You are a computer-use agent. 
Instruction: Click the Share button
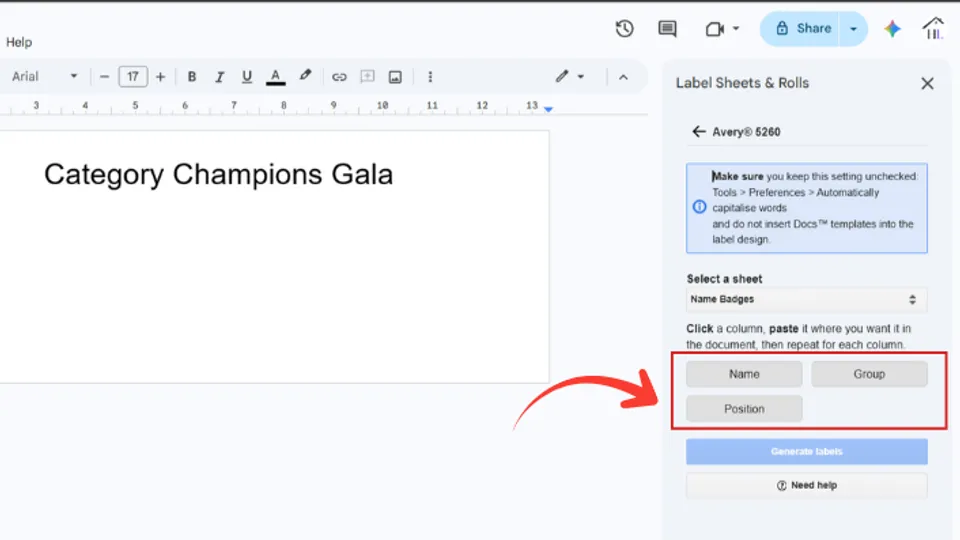[803, 28]
